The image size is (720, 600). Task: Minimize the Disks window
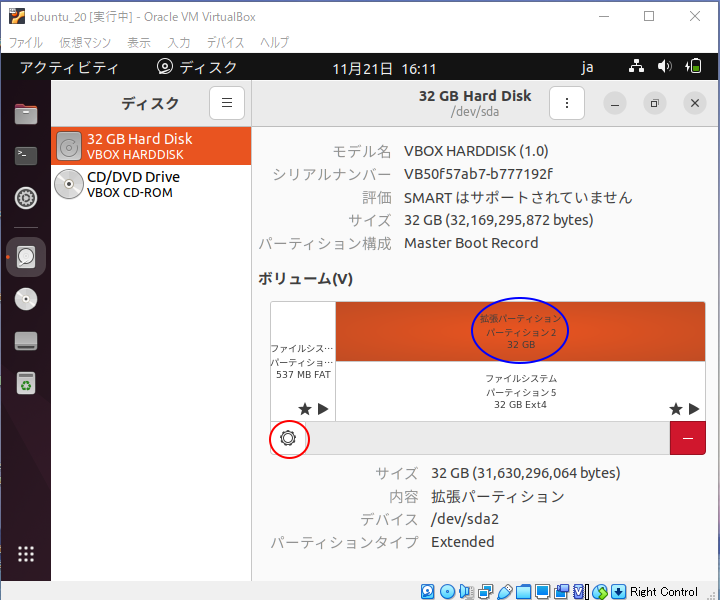615,103
